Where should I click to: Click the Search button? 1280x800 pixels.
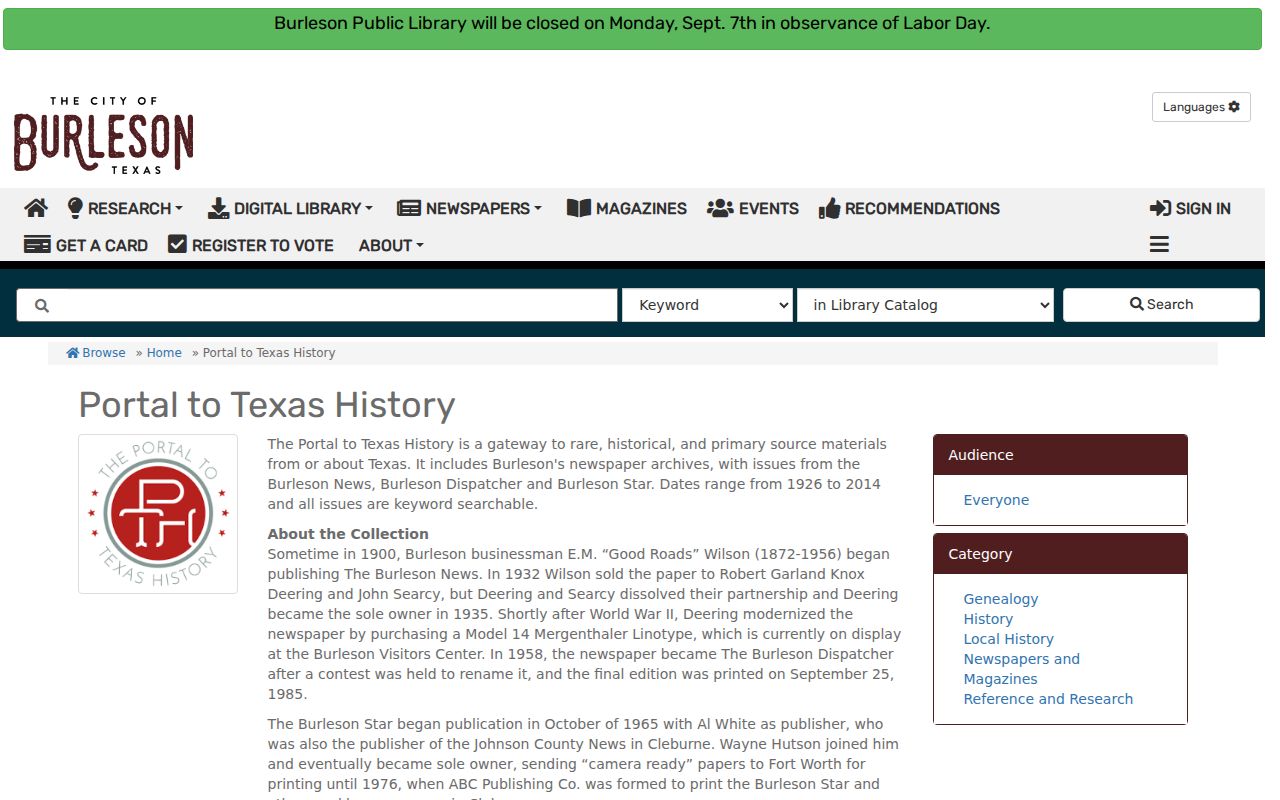tap(1161, 305)
